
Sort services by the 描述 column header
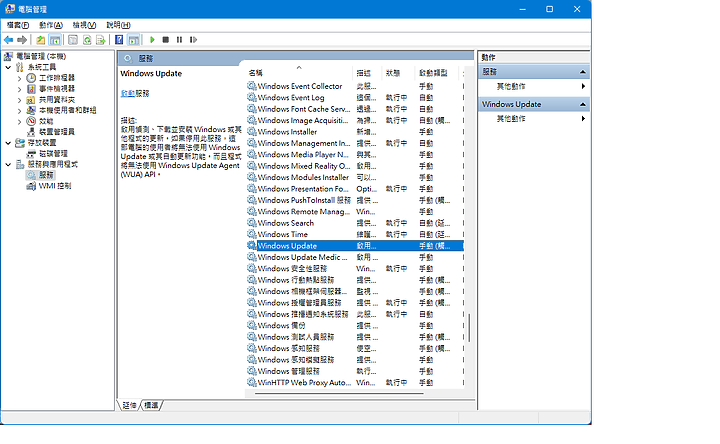click(367, 73)
